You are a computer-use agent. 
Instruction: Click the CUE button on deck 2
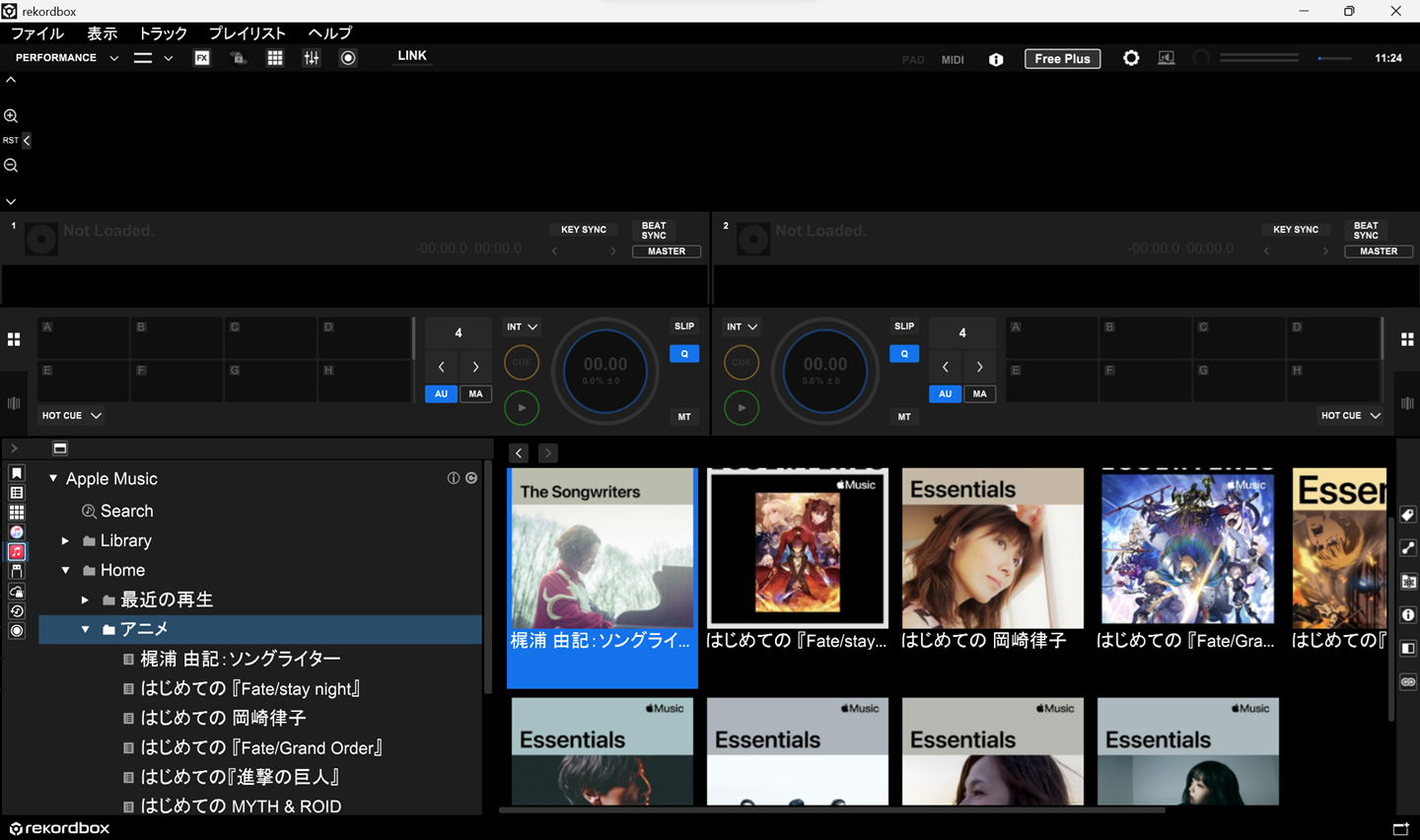coord(742,363)
